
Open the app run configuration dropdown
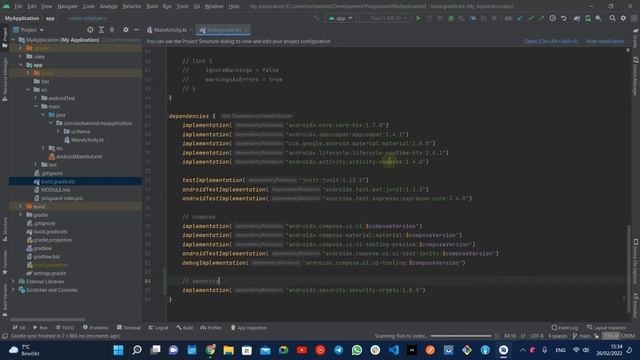pyautogui.click(x=340, y=18)
